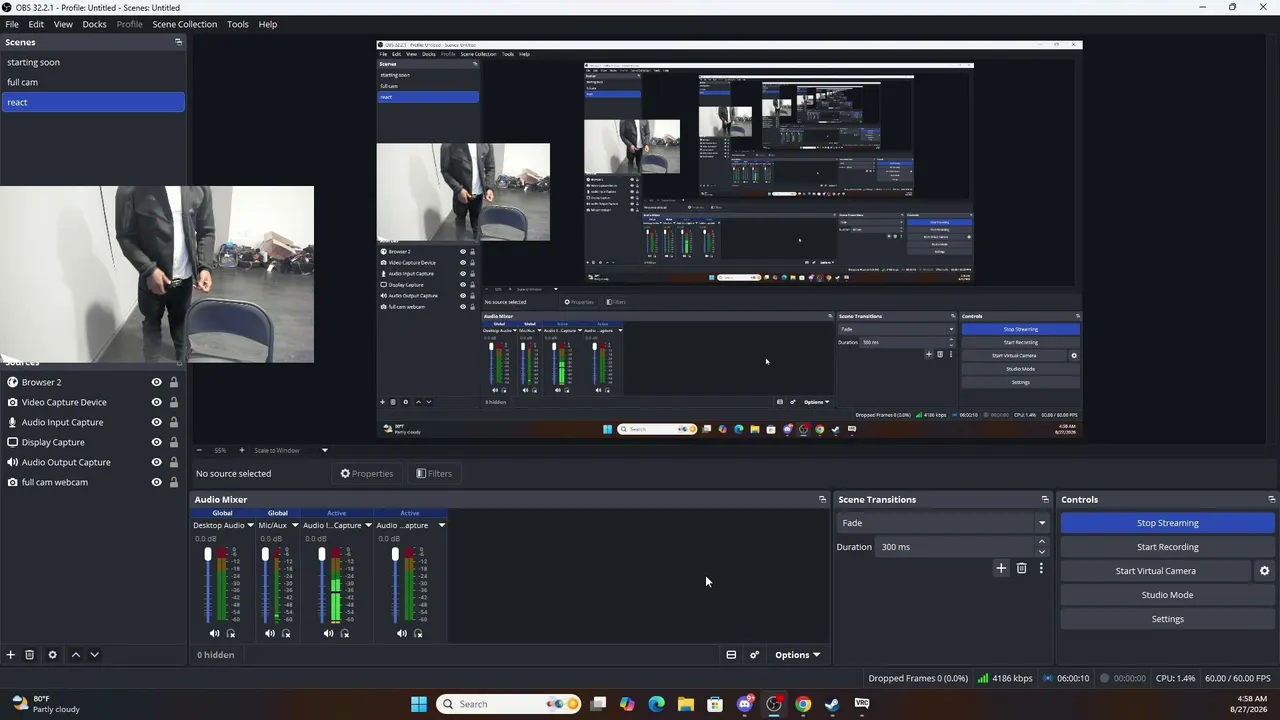Remove transition using trash icon

[x=1021, y=568]
